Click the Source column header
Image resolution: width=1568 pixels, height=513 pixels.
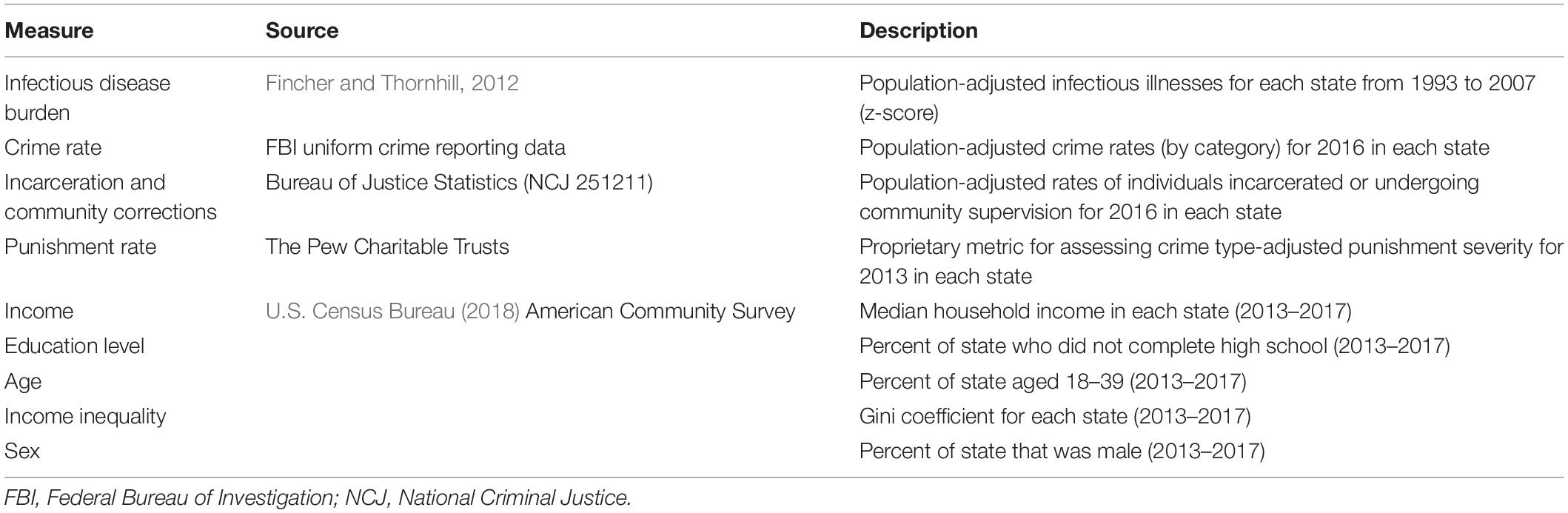[302, 30]
